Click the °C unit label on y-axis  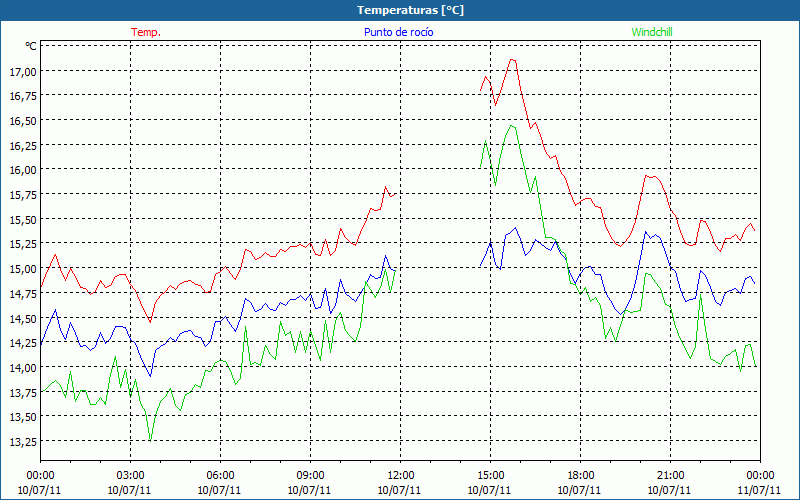pos(31,46)
